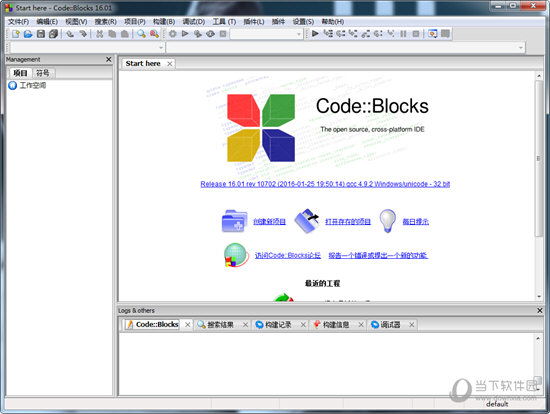Click the Redo arrow icon
Image resolution: width=550 pixels, height=414 pixels.
83,34
